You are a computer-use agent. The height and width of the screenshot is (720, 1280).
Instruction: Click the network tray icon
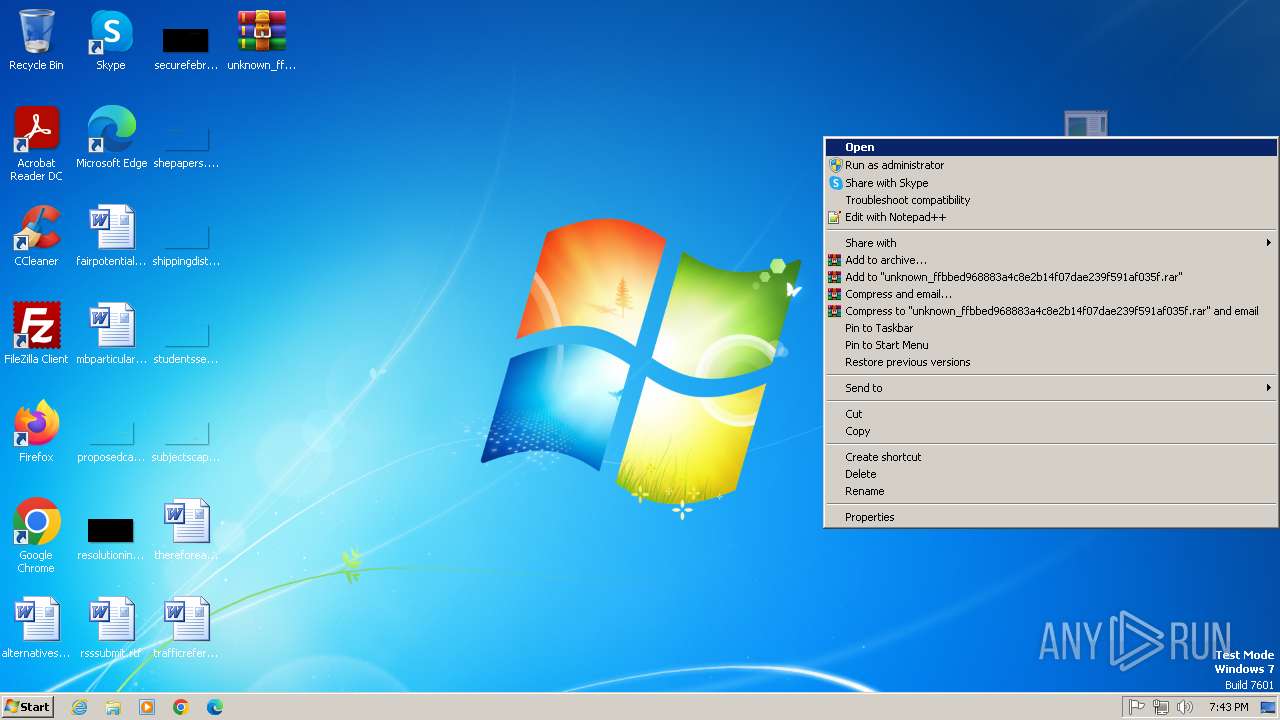click(1161, 707)
